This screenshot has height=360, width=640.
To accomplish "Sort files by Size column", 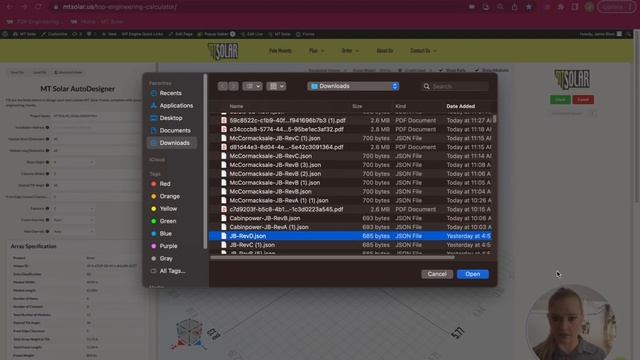I will click(357, 106).
